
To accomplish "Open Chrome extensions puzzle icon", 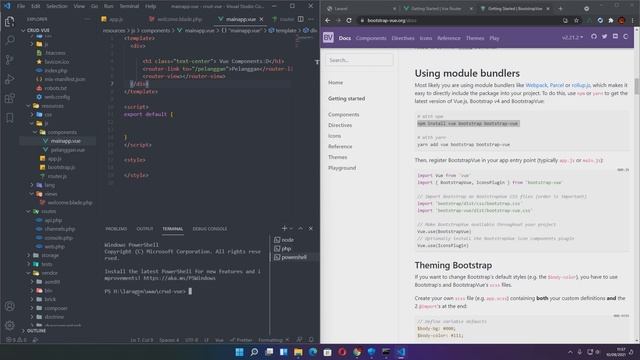I will [611, 20].
